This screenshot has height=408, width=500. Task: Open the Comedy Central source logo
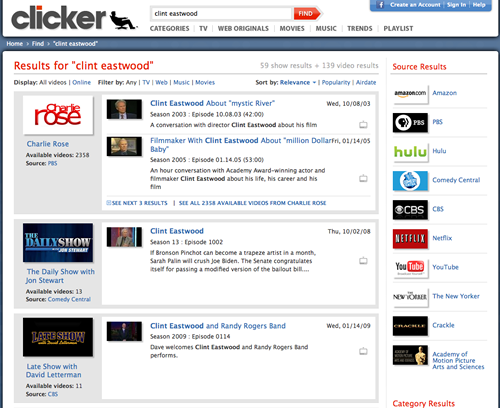pyautogui.click(x=410, y=181)
